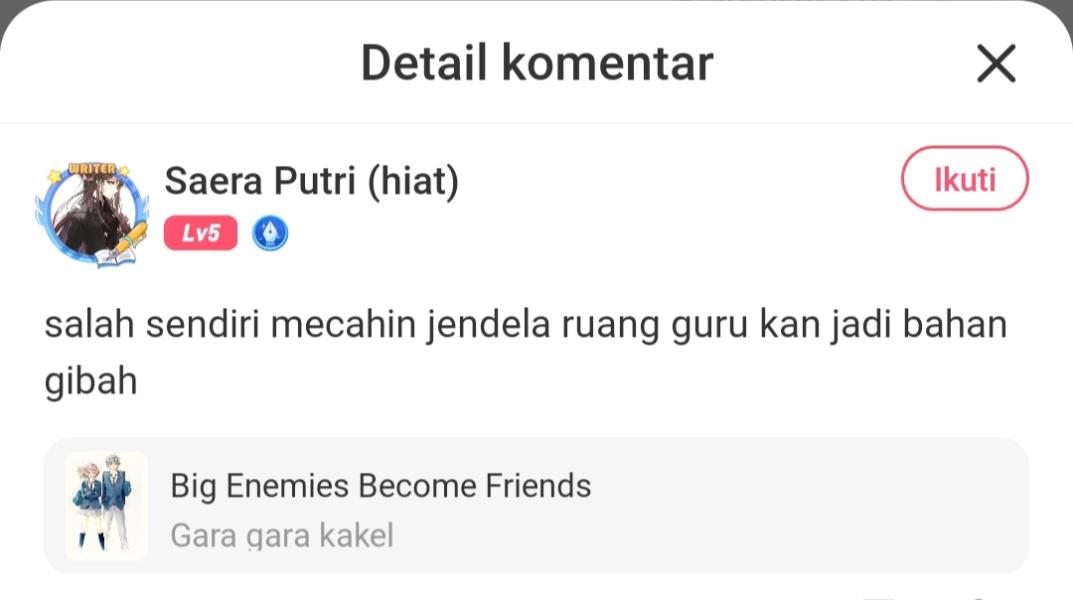Tap the open book decoration below the avatar
The width and height of the screenshot is (1073, 600).
[115, 256]
